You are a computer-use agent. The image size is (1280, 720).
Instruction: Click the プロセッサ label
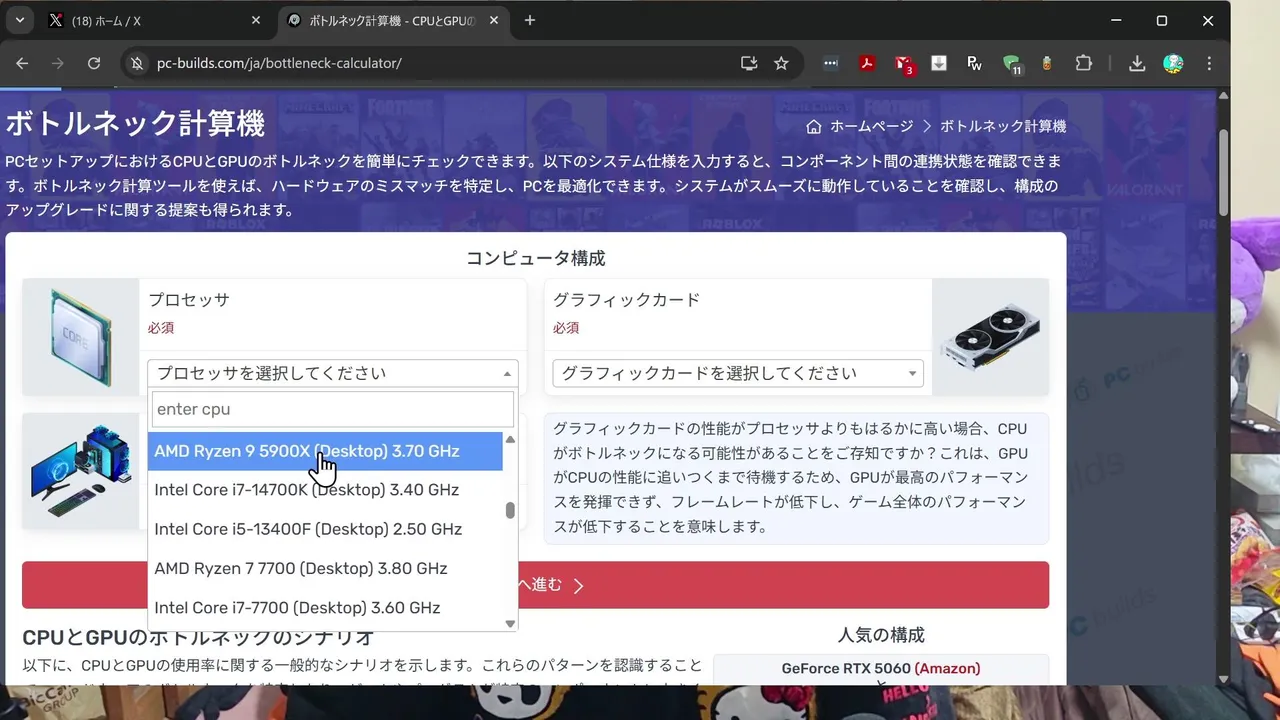click(189, 300)
